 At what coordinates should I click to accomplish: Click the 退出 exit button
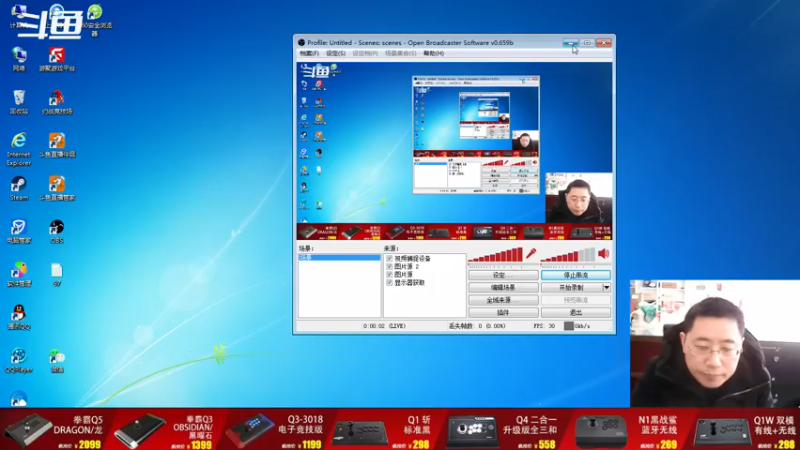pos(576,312)
